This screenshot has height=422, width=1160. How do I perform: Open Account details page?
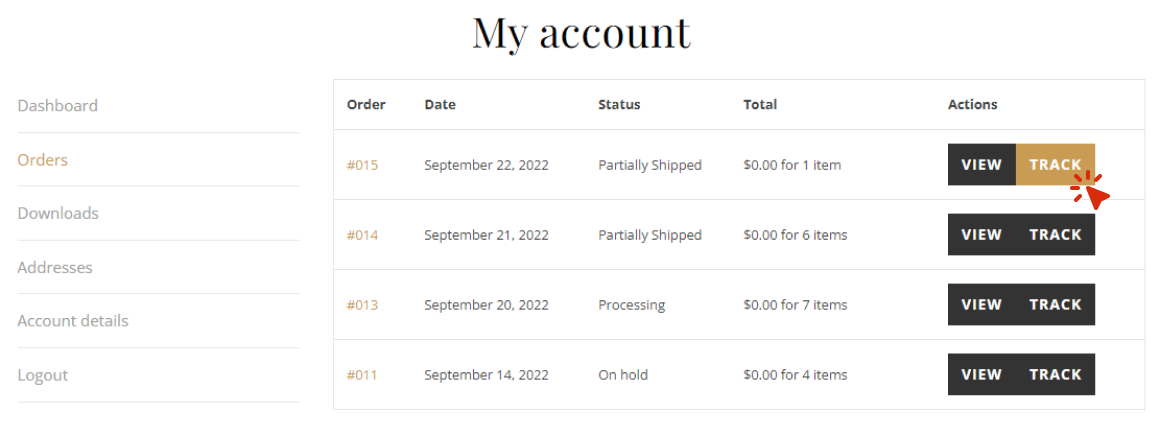[73, 321]
